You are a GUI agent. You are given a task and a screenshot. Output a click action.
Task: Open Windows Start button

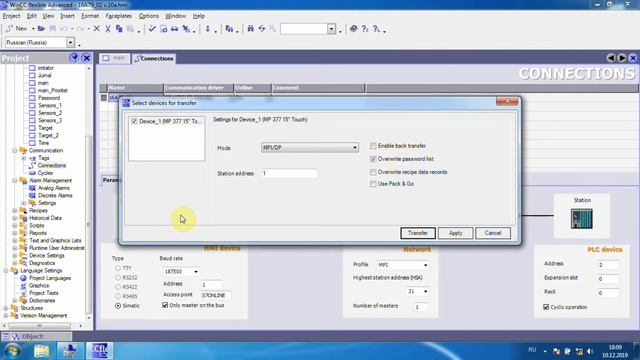tap(11, 351)
